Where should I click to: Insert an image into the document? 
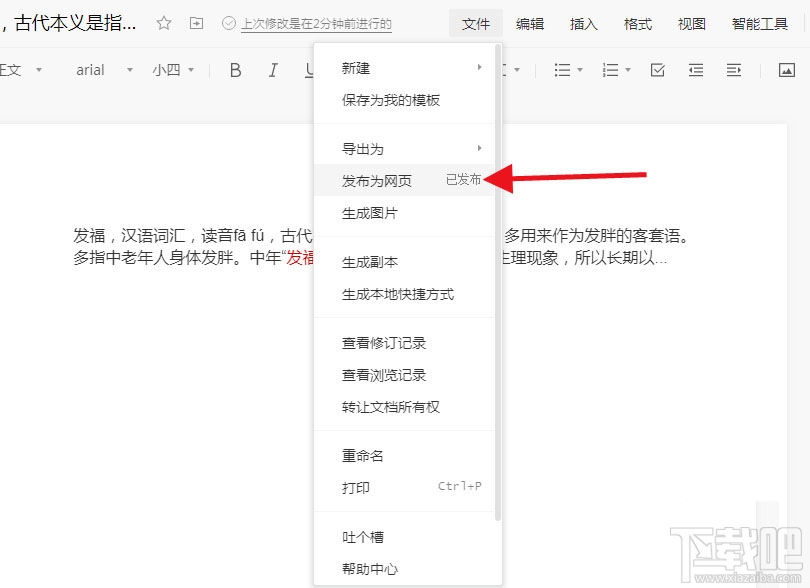click(785, 70)
